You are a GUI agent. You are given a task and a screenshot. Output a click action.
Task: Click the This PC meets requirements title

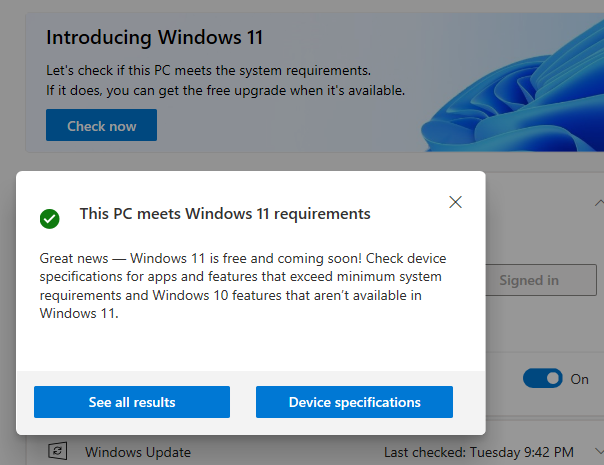point(225,214)
